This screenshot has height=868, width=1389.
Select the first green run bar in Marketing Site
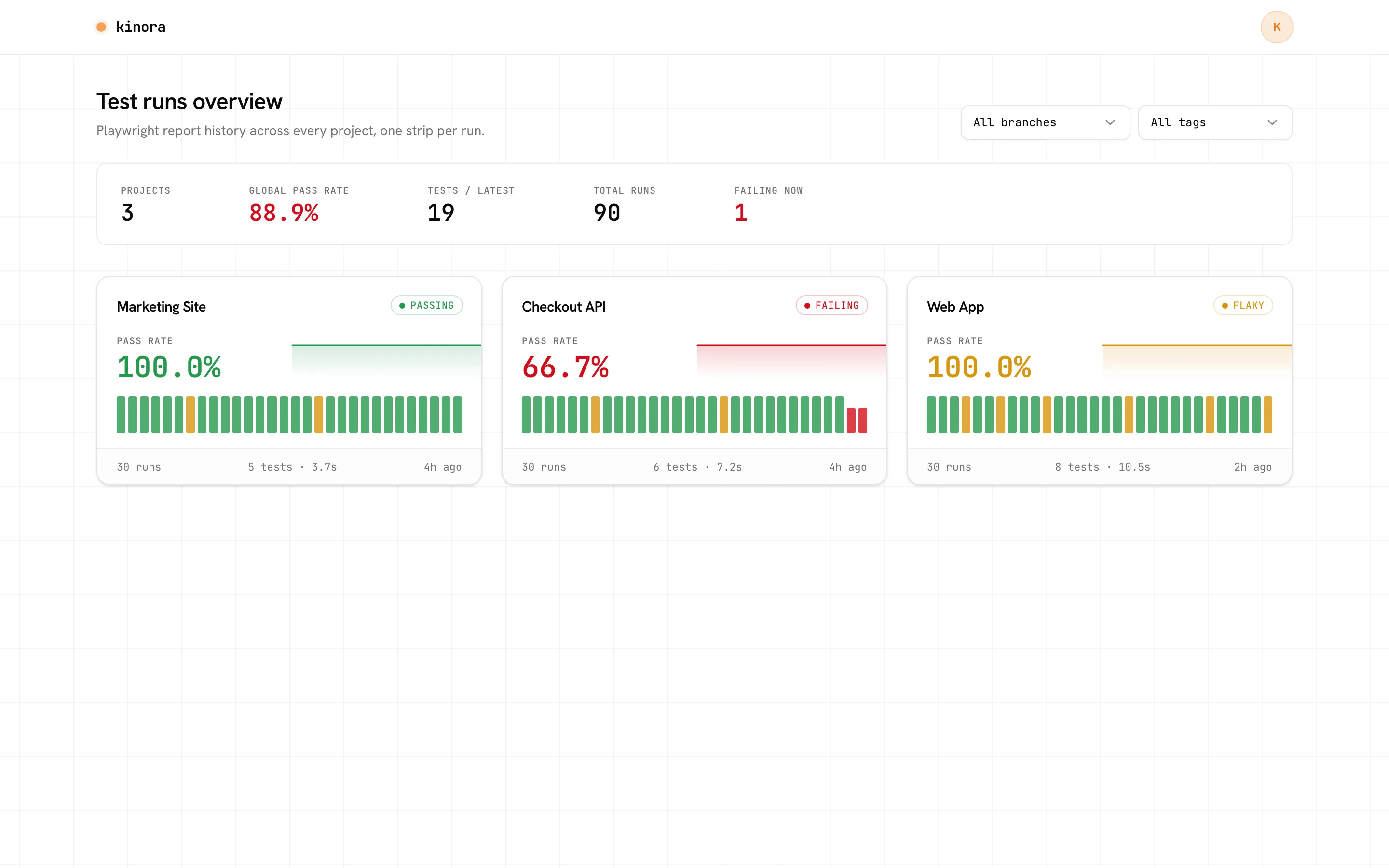[121, 415]
